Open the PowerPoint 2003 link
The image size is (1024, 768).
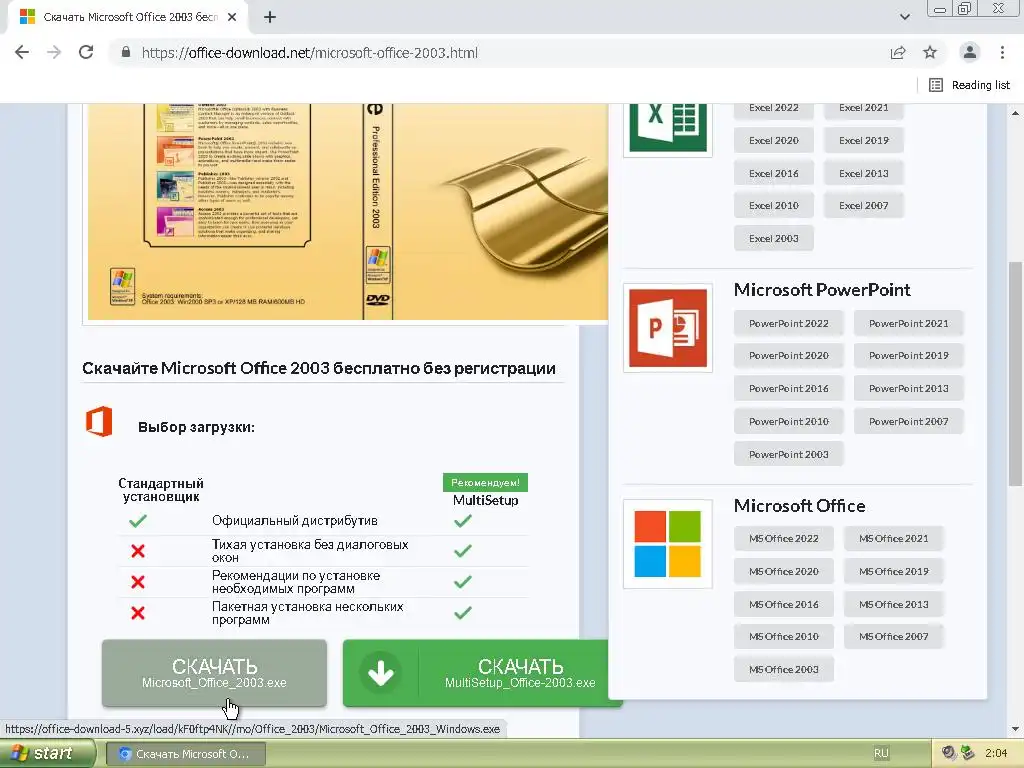click(788, 454)
